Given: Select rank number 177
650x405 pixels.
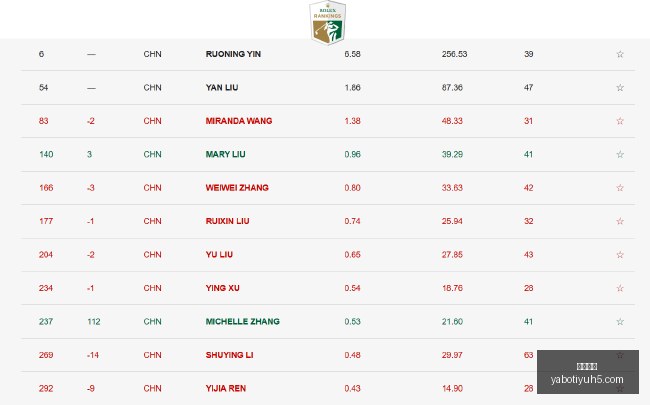Looking at the screenshot, I should coord(46,221).
